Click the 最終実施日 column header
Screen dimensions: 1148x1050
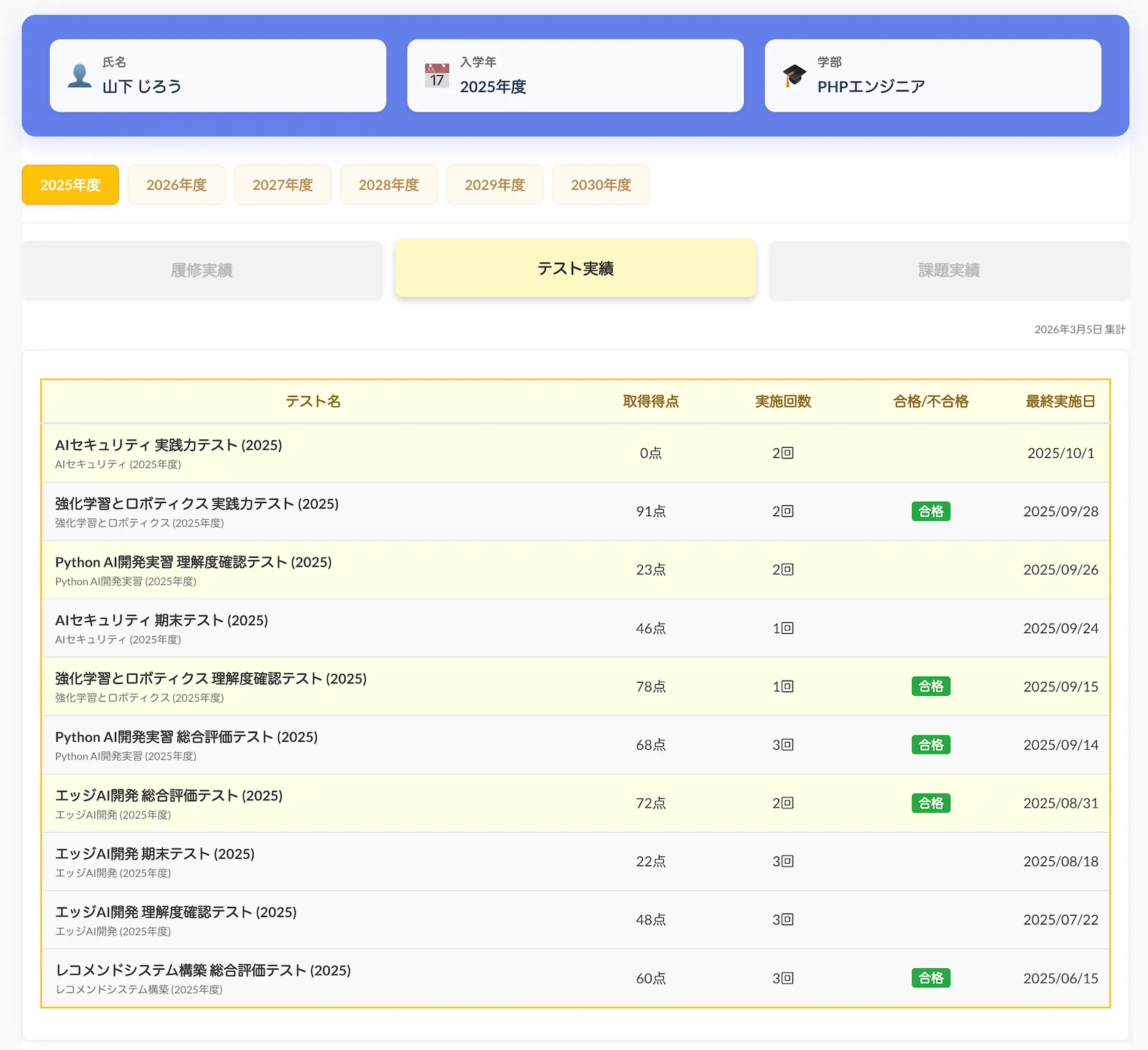(x=1060, y=401)
